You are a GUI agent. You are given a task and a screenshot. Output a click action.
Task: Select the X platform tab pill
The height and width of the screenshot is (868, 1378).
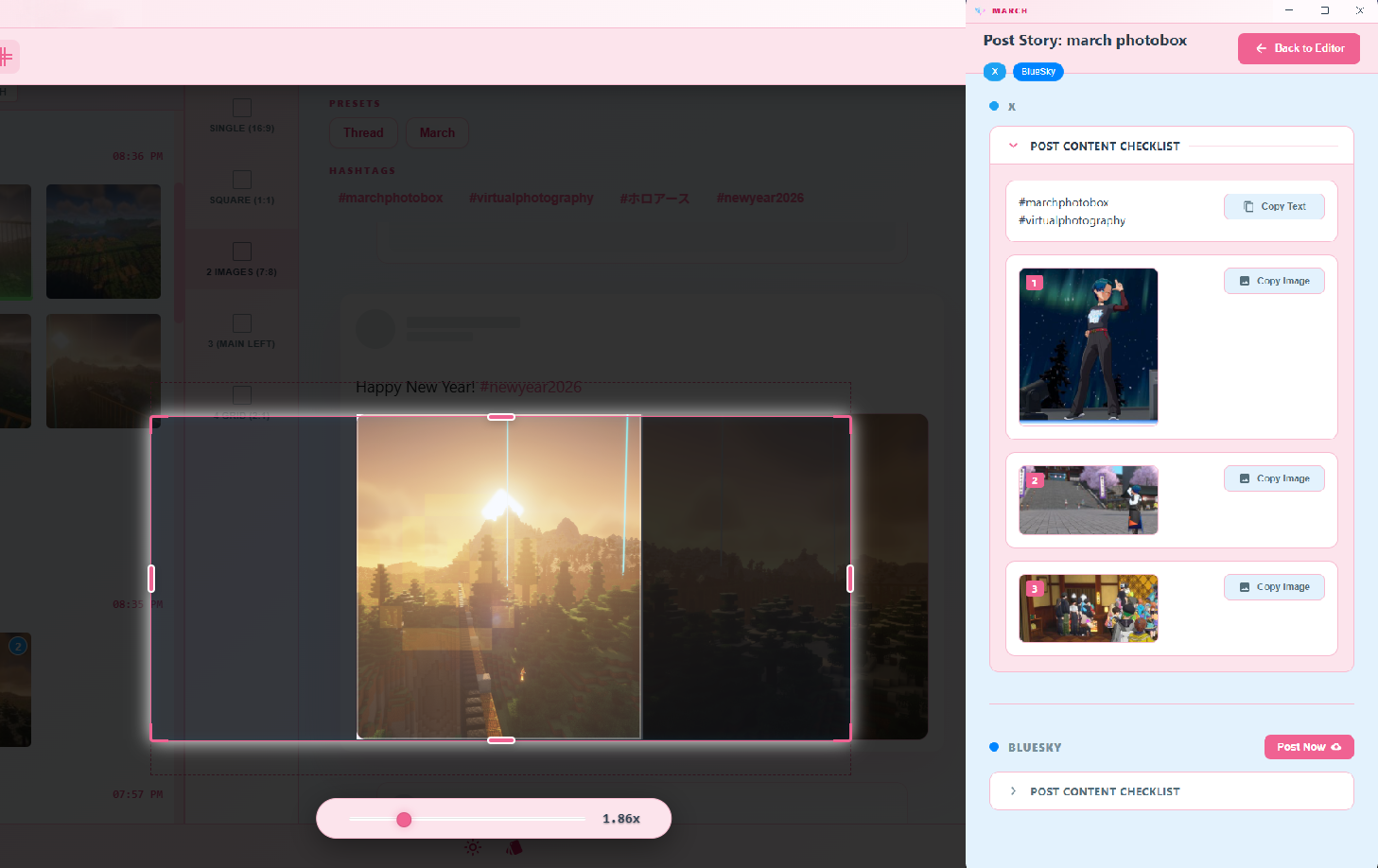994,72
